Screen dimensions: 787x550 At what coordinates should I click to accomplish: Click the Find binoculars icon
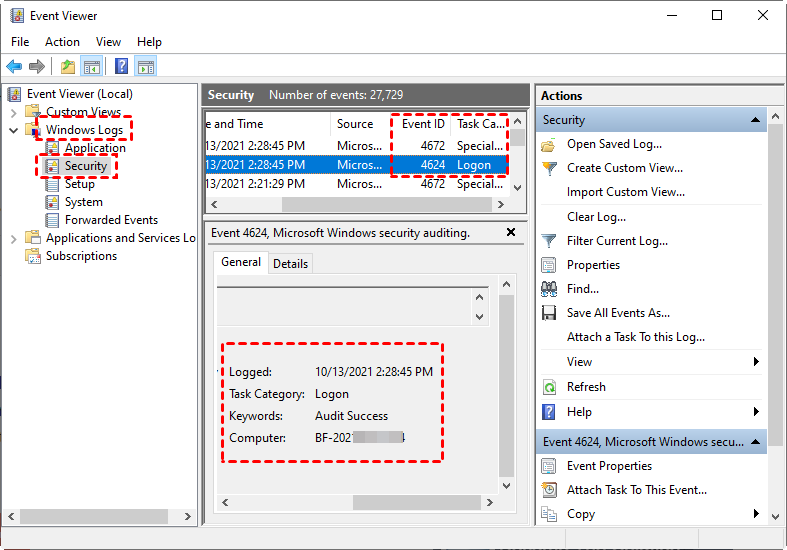click(549, 289)
